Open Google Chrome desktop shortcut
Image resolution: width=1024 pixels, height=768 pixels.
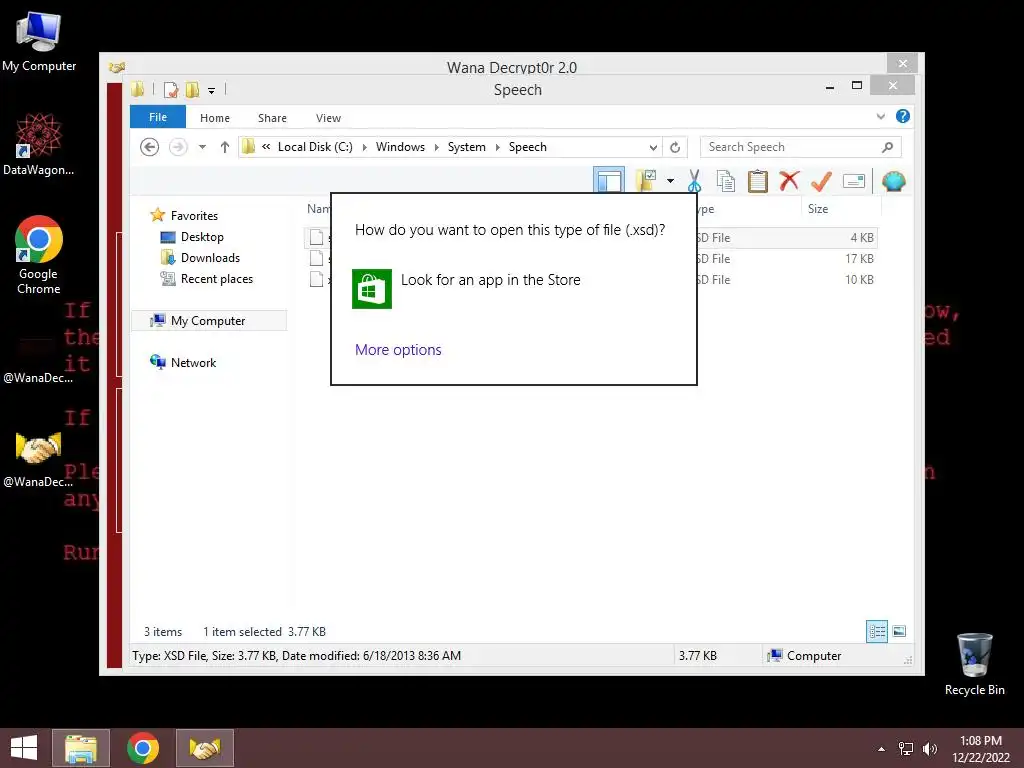(x=39, y=255)
